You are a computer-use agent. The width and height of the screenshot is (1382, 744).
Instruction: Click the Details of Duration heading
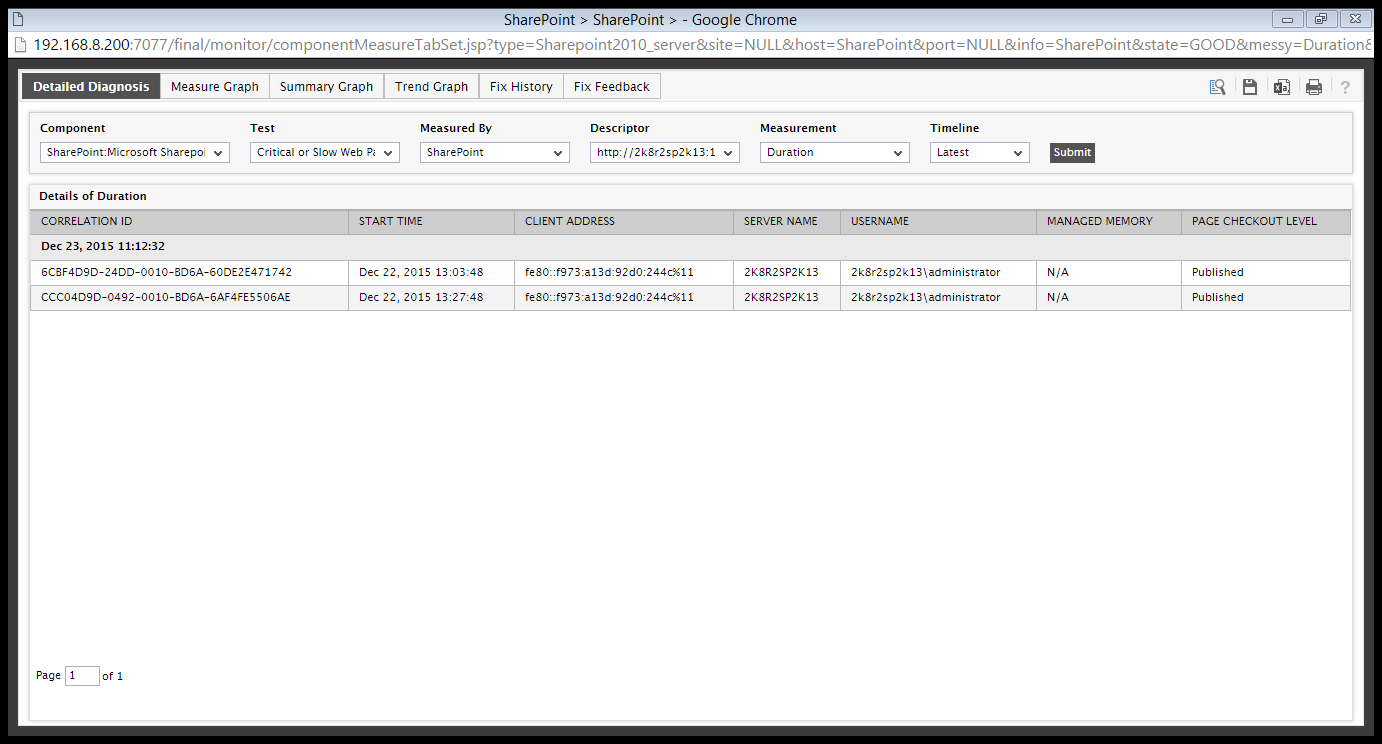point(93,196)
